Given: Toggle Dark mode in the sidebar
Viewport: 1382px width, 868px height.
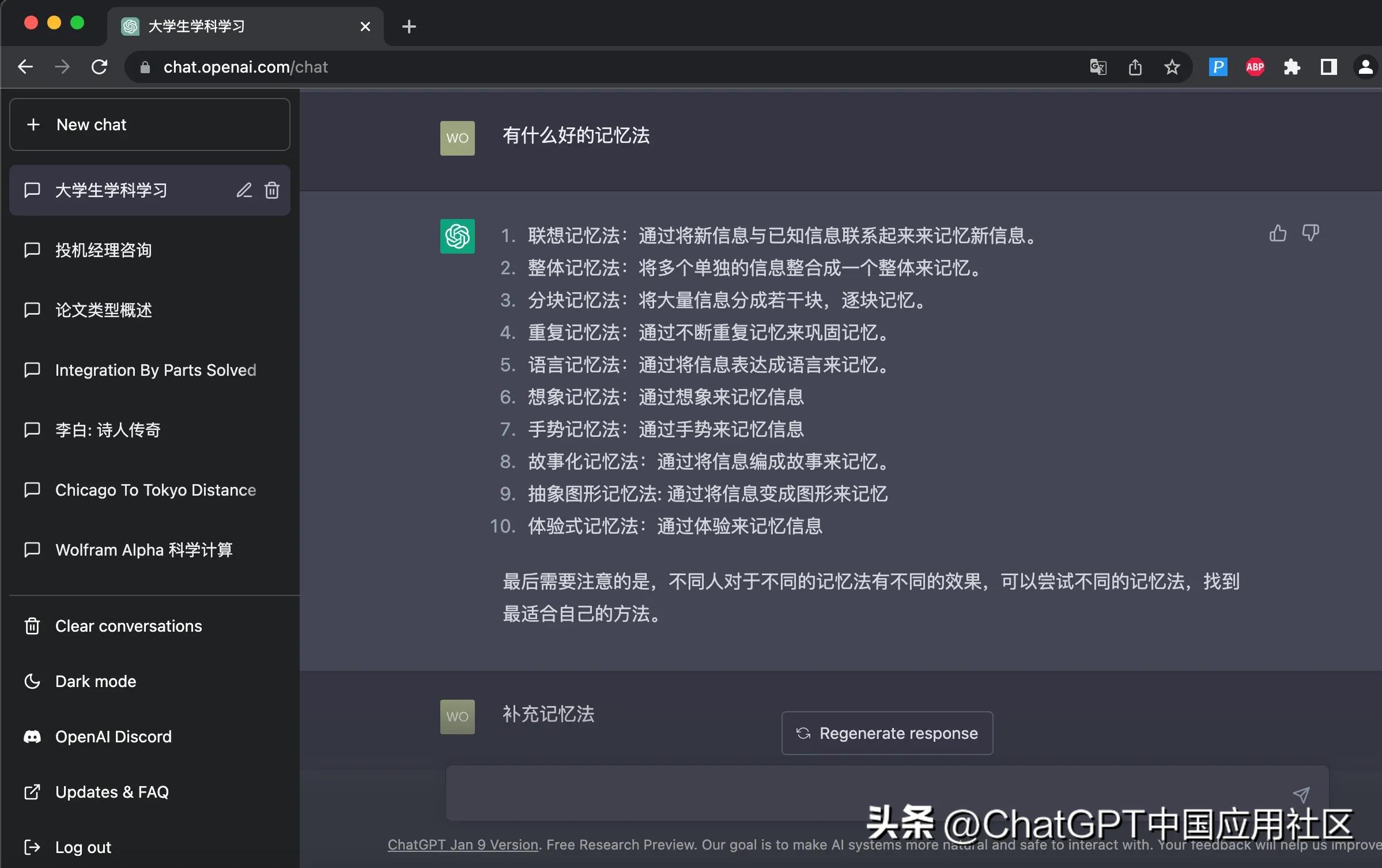Looking at the screenshot, I should tap(95, 681).
